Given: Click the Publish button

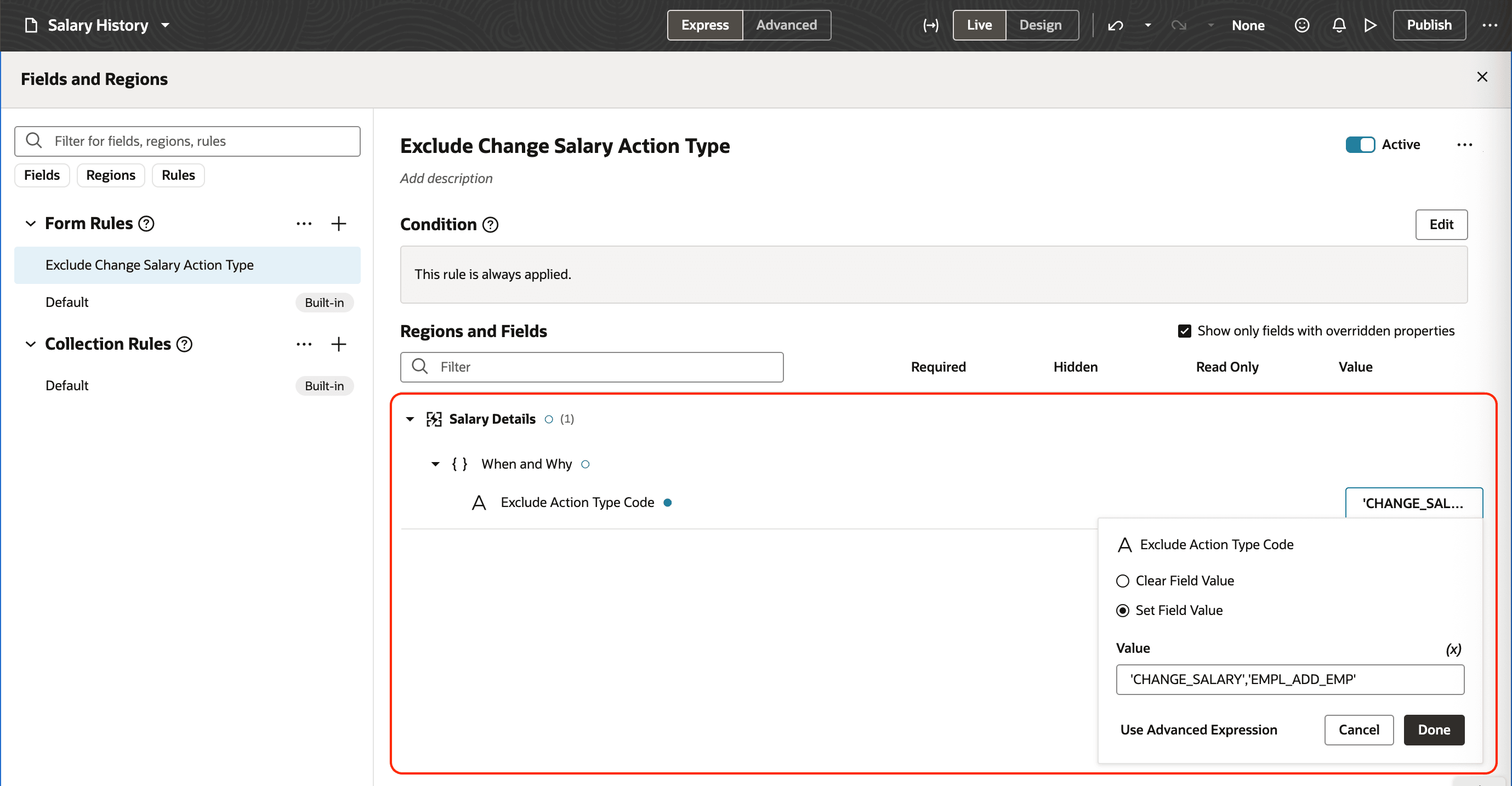Looking at the screenshot, I should coord(1429,25).
